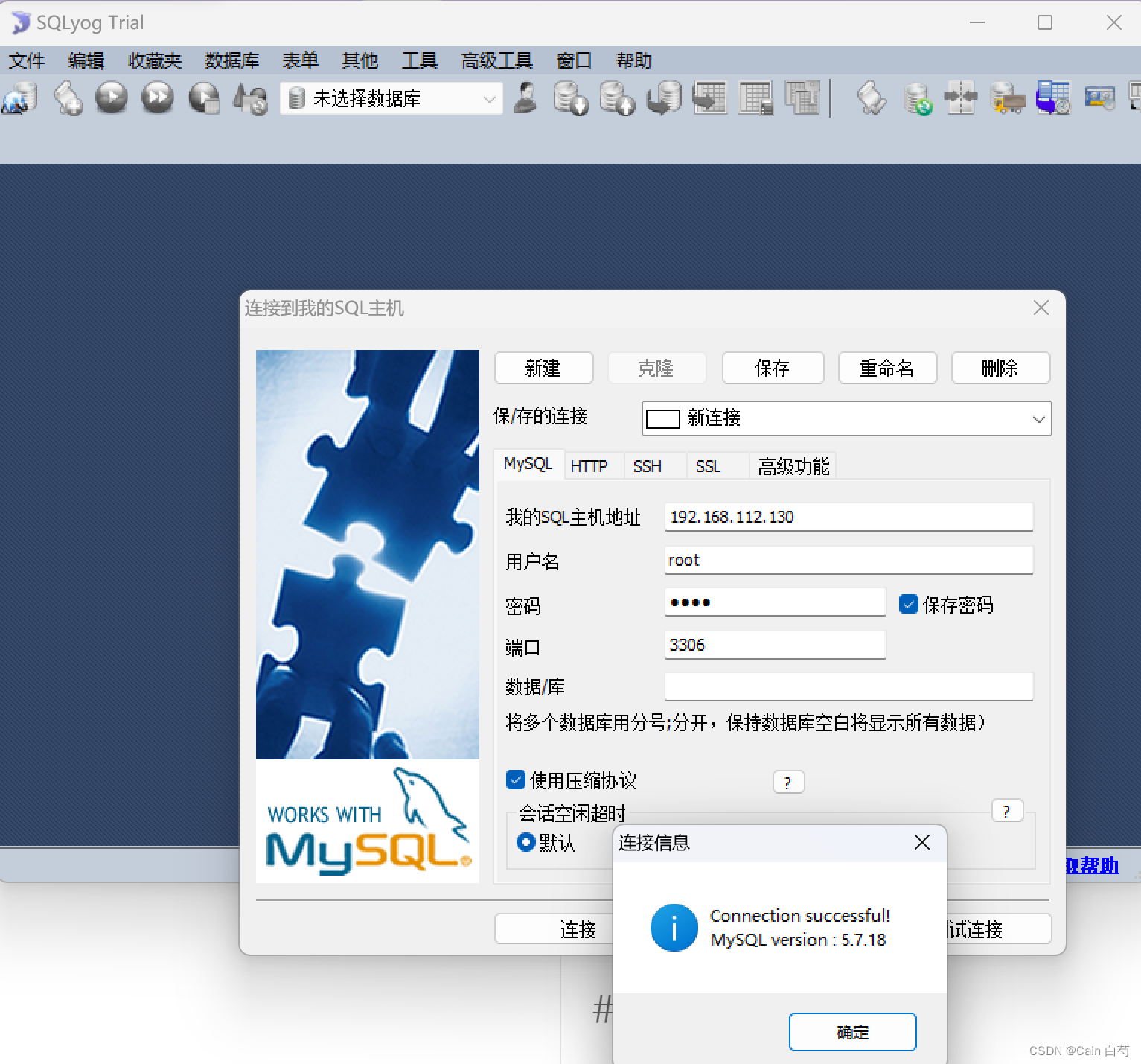The height and width of the screenshot is (1064, 1141).
Task: Switch to the 高级功能 tab
Action: pos(793,466)
